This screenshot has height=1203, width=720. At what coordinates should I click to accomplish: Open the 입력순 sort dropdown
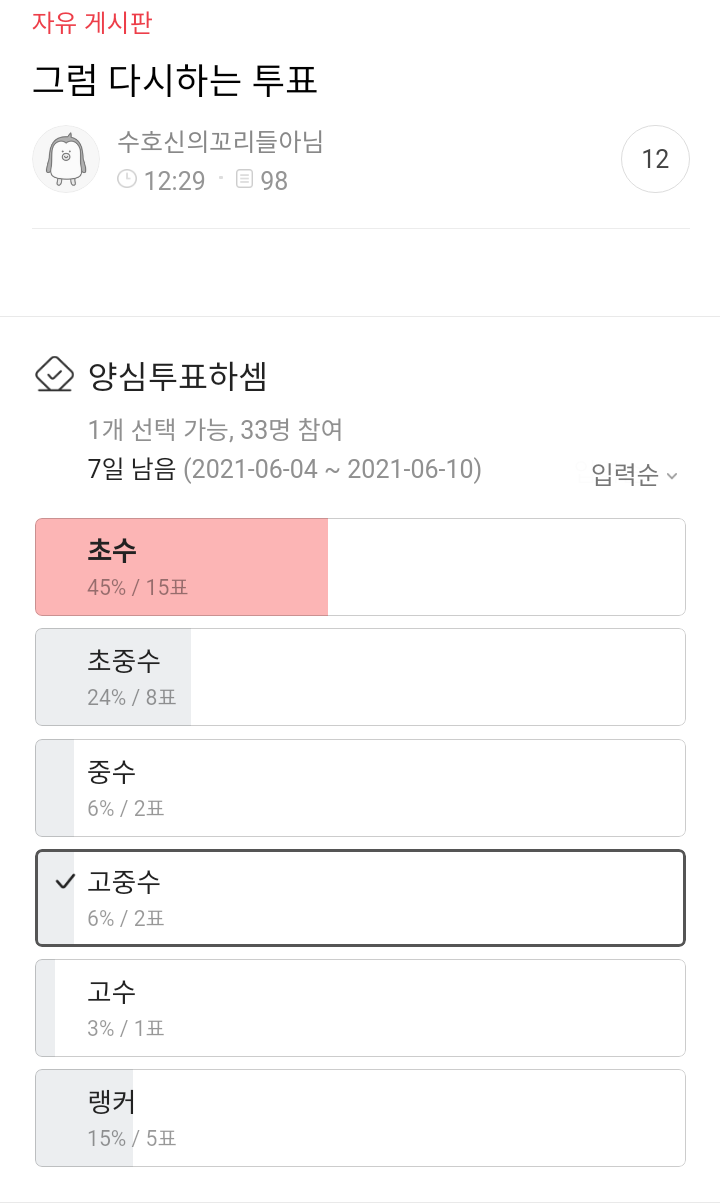(x=625, y=476)
